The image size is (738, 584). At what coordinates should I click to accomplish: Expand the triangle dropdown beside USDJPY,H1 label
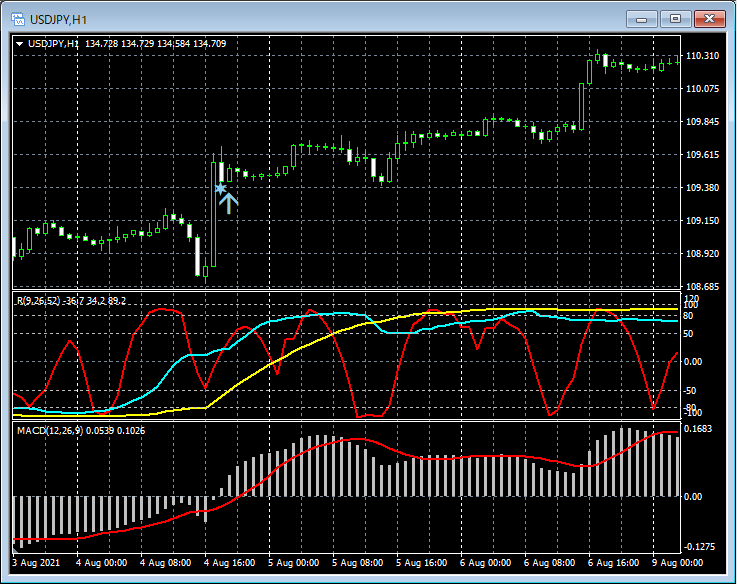point(20,43)
